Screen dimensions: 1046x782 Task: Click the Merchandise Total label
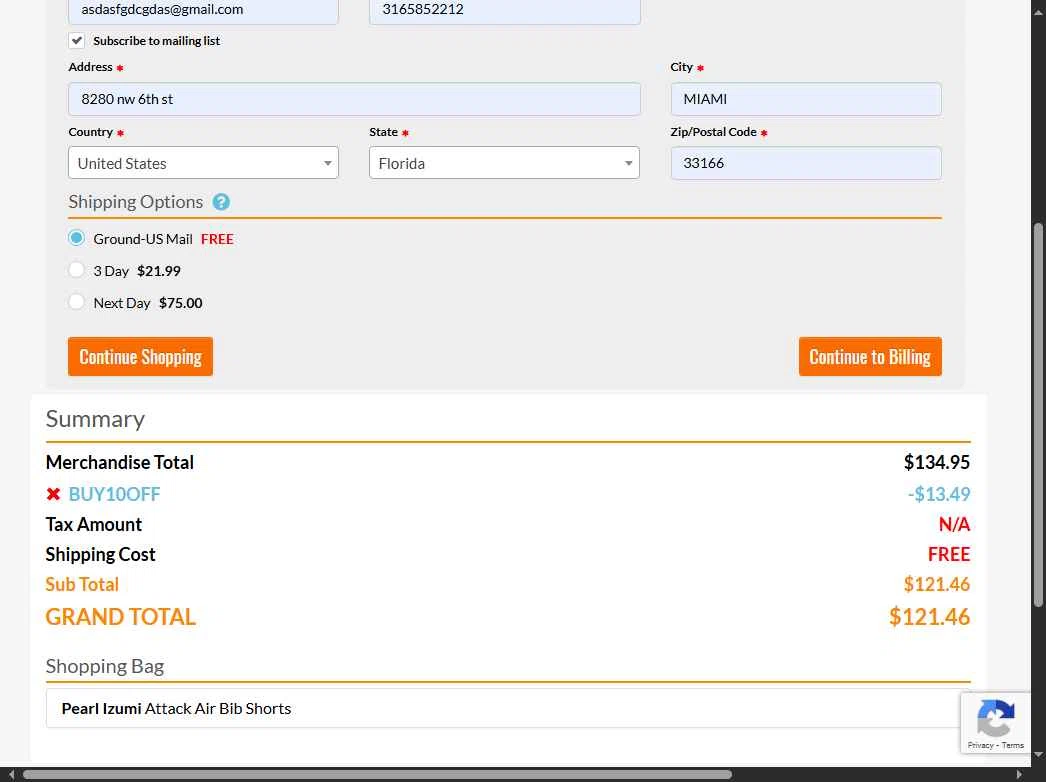pos(120,462)
